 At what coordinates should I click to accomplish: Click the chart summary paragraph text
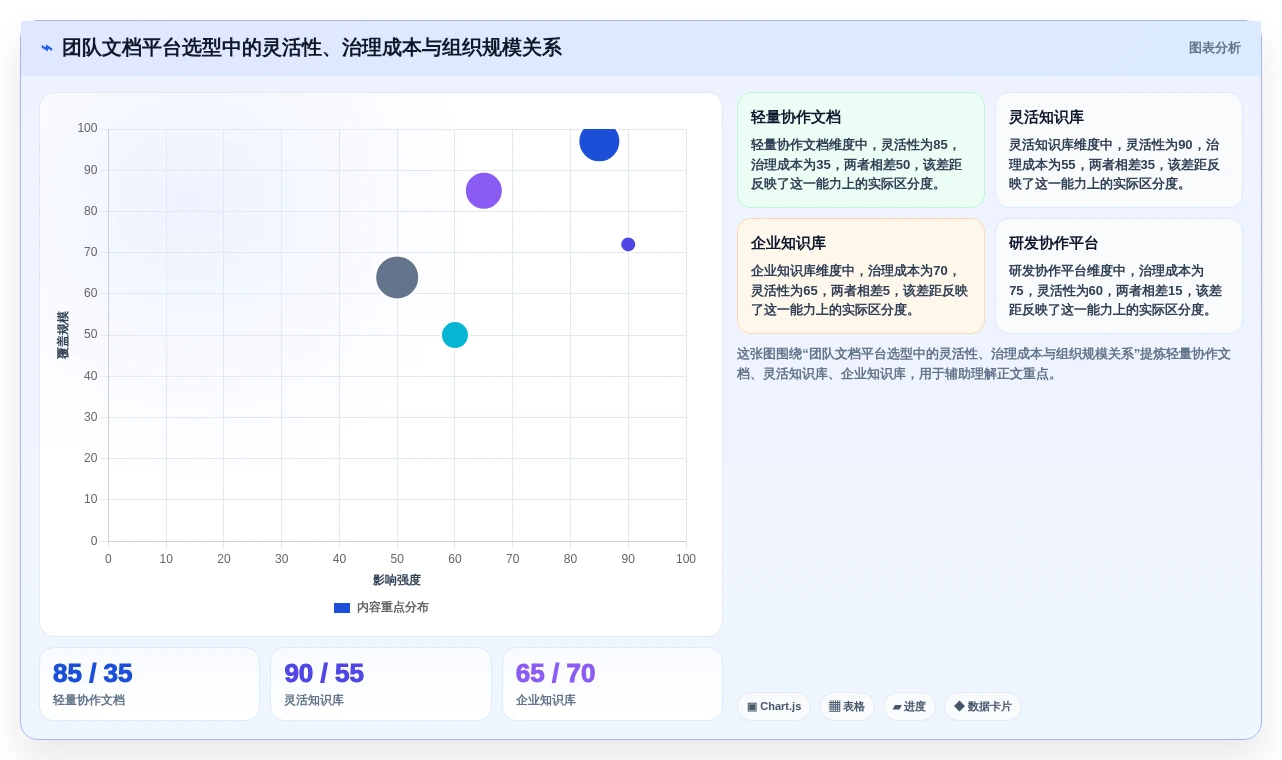984,364
